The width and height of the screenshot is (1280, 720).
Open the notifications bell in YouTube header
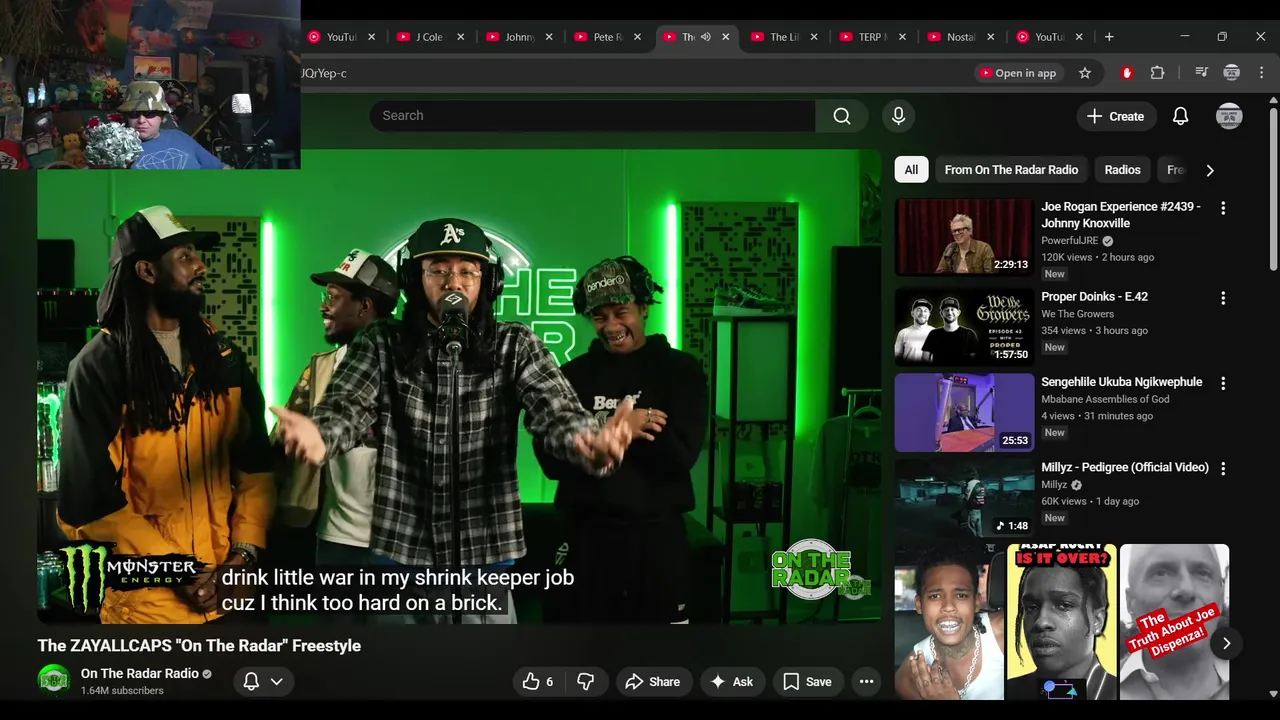tap(1180, 116)
